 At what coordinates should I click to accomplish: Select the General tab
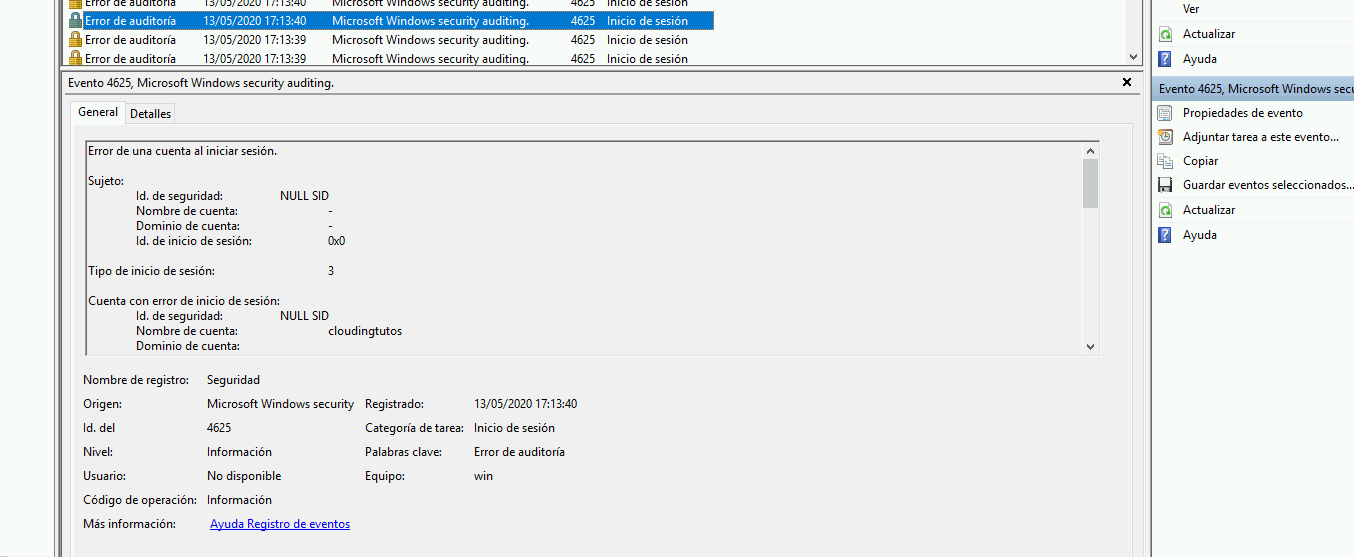click(98, 113)
